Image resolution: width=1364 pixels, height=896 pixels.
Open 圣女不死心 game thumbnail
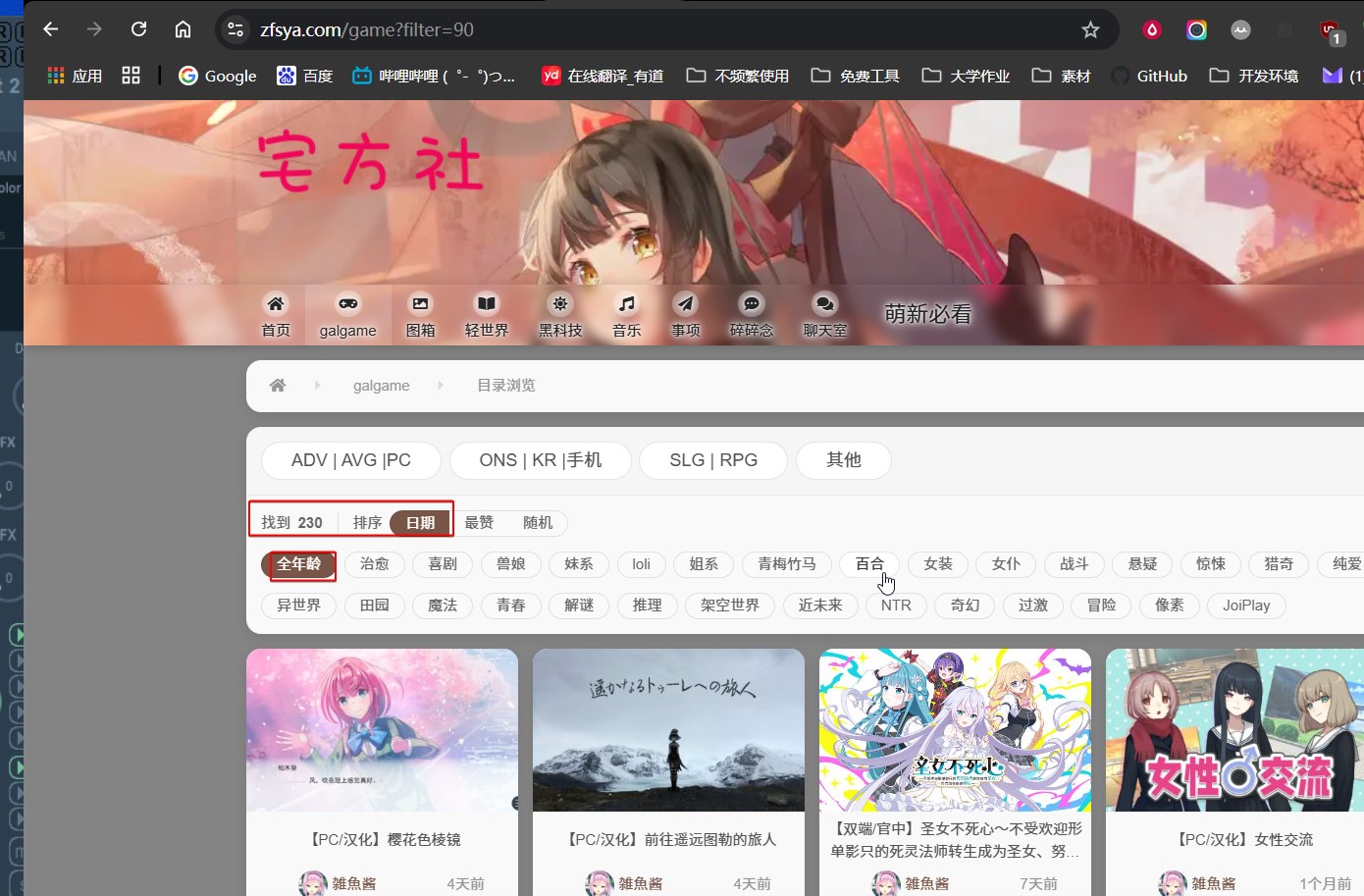pyautogui.click(x=956, y=730)
